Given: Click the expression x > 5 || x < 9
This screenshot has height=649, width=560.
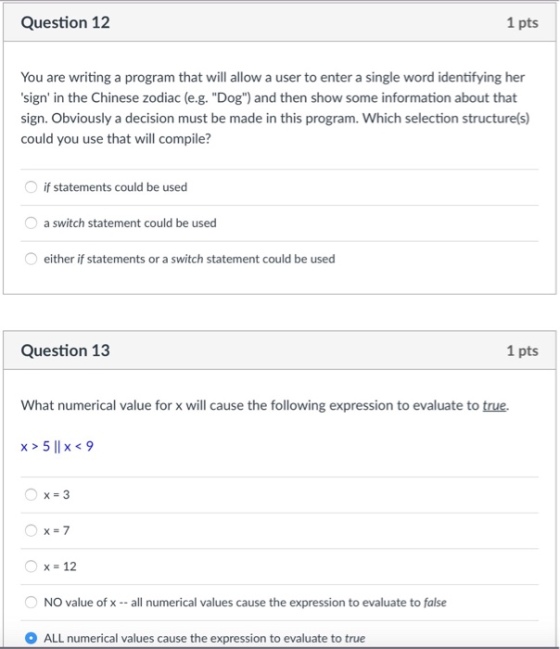Looking at the screenshot, I should click(x=57, y=446).
